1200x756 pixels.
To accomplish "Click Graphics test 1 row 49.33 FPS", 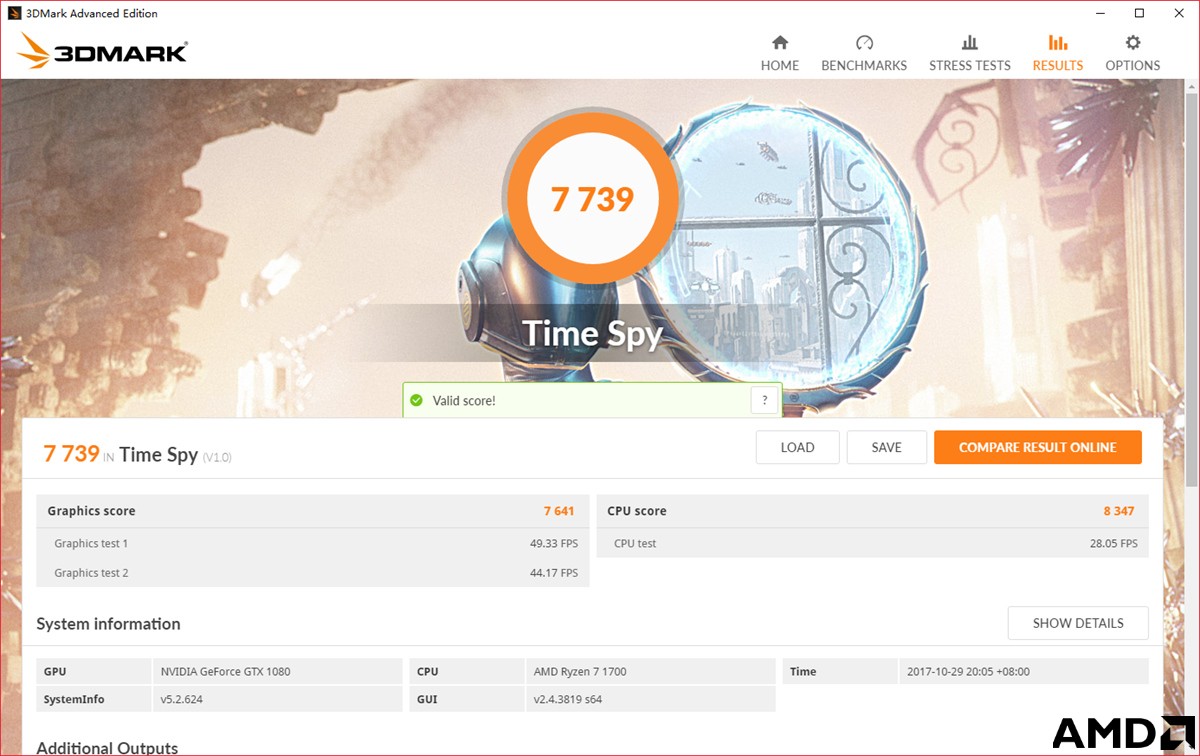I will point(313,543).
